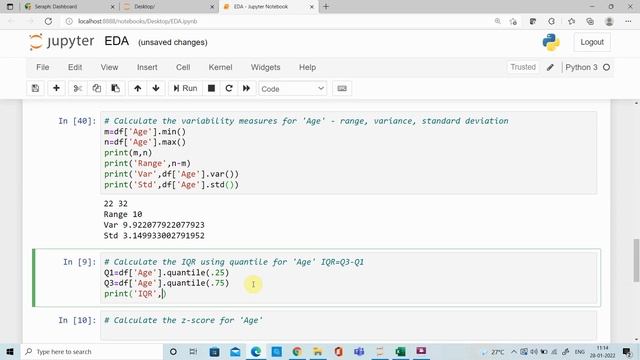Refresh the browser page
Screen dimensions: 640x360
coord(48,21)
